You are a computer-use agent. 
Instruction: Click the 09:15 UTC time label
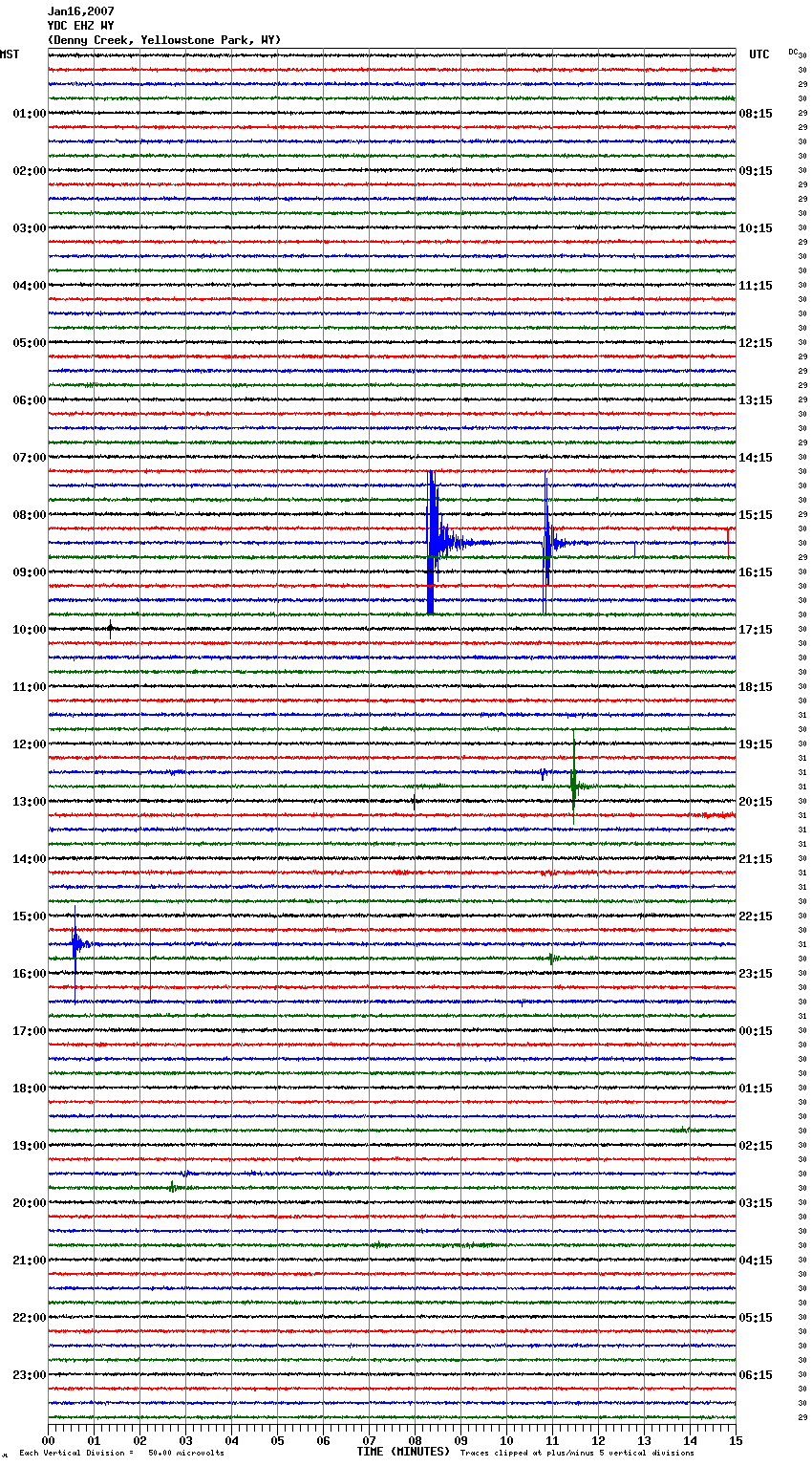(x=756, y=171)
